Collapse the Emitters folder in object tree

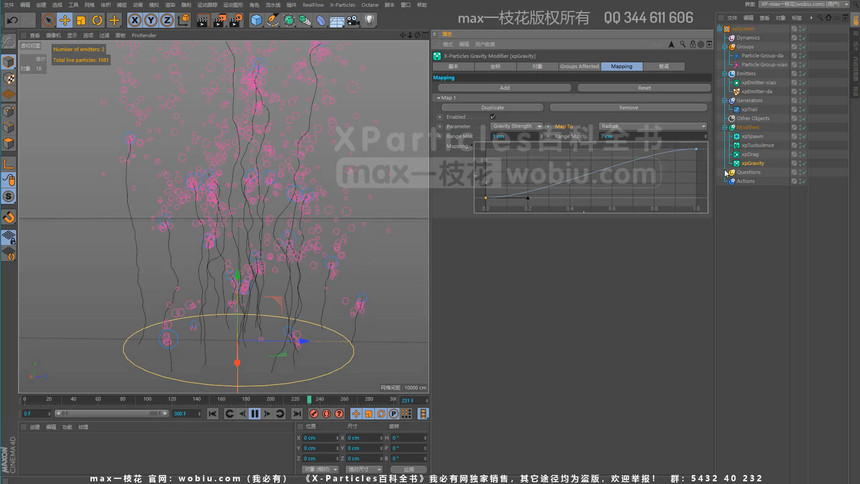[x=725, y=74]
